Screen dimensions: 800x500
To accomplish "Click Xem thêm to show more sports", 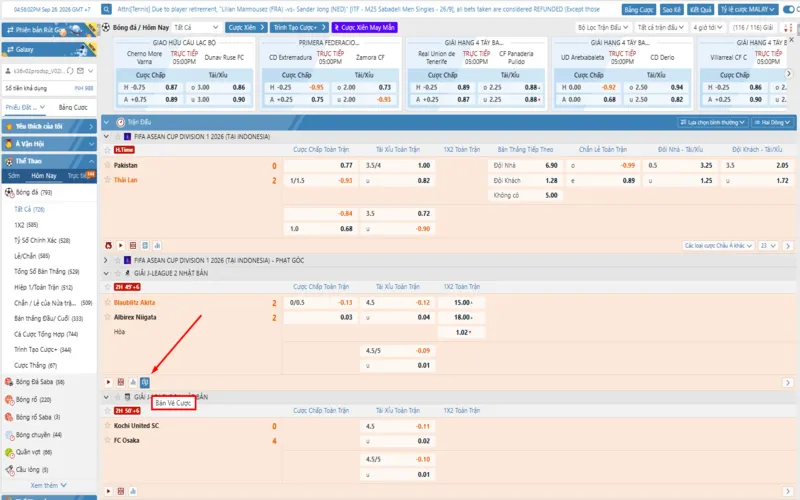I will click(x=48, y=485).
